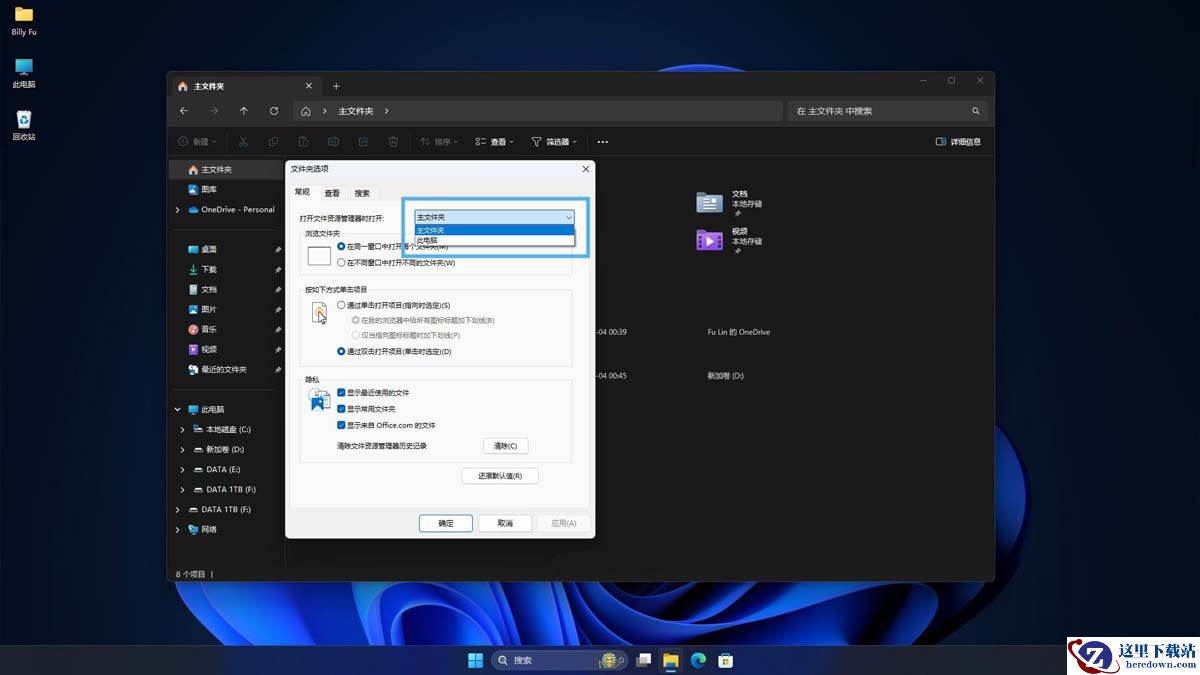Select 在同一窗口中打开 radio button
This screenshot has height=675, width=1200.
pos(341,246)
